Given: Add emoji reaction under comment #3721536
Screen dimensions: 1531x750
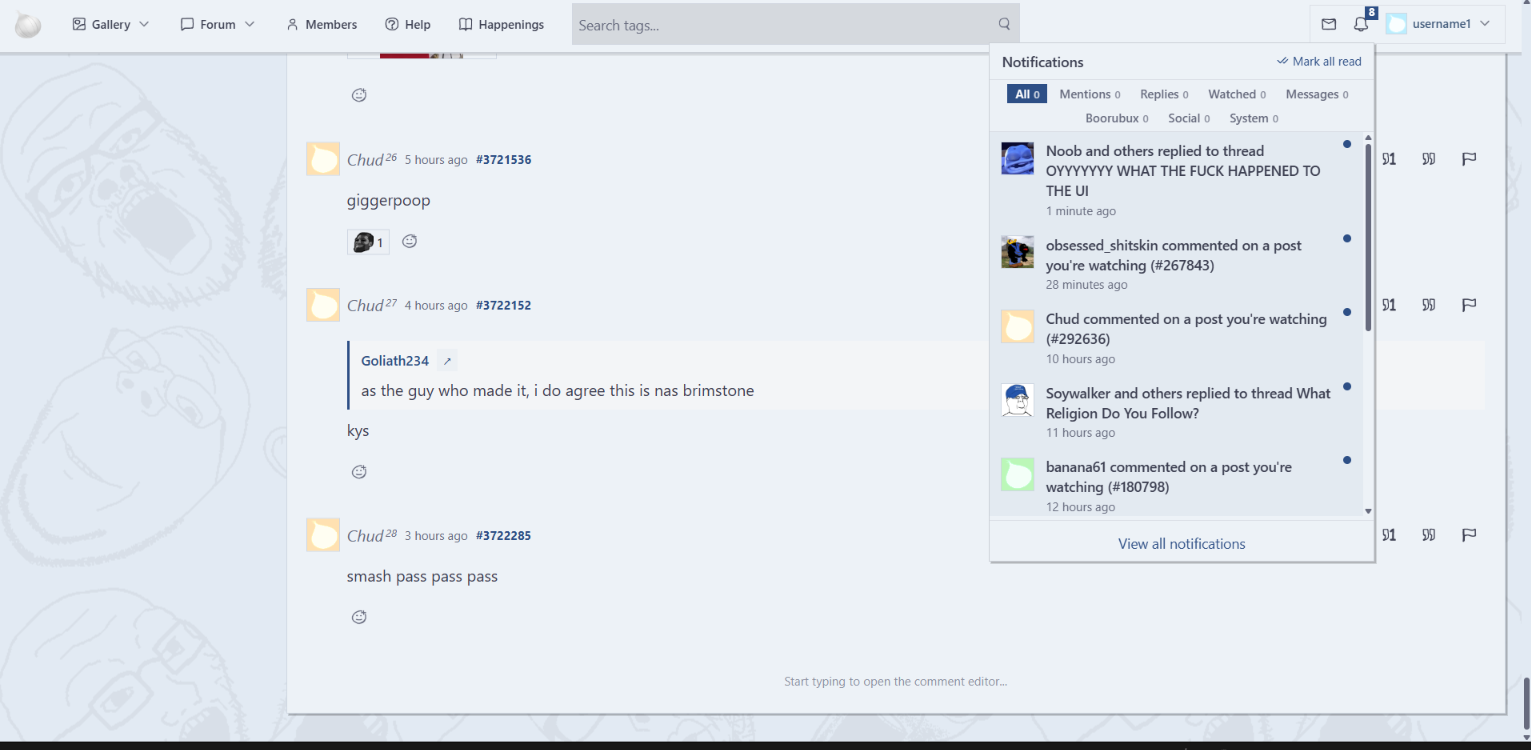Looking at the screenshot, I should pyautogui.click(x=409, y=242).
